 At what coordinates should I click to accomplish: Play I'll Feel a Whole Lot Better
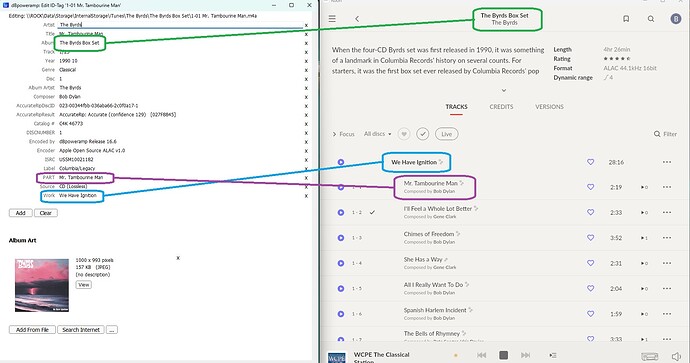(x=341, y=212)
